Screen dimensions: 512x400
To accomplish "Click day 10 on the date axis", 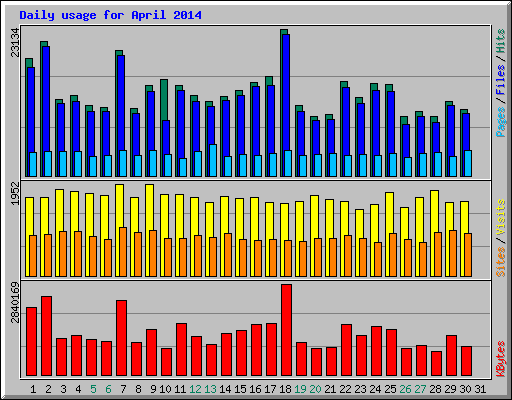I will point(165,389).
